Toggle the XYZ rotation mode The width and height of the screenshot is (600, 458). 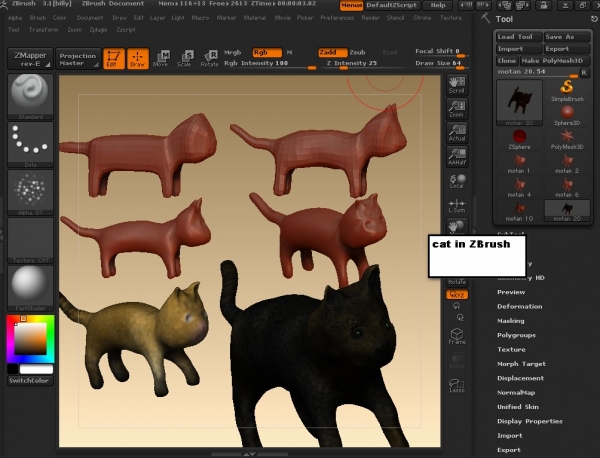click(x=457, y=294)
